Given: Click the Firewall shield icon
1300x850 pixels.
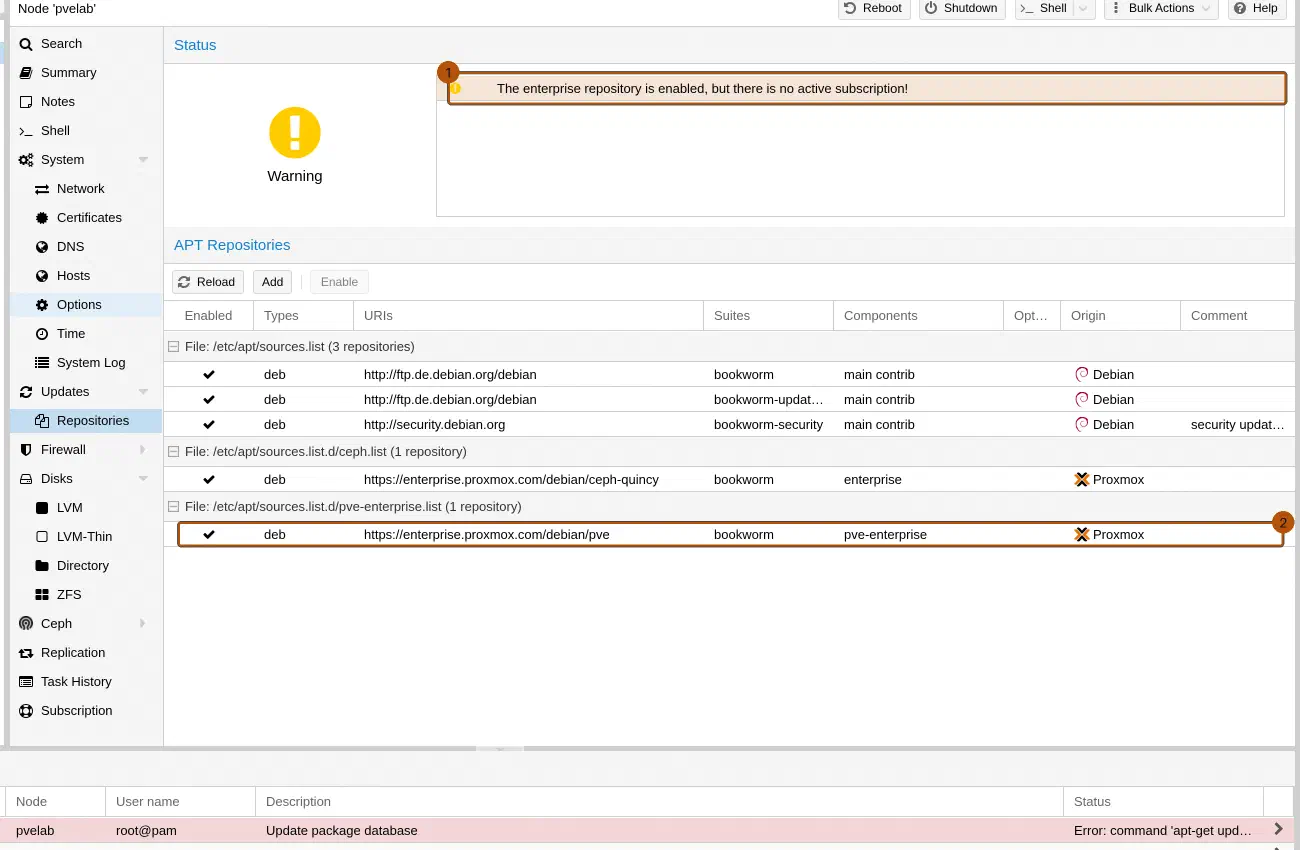Looking at the screenshot, I should coord(26,450).
